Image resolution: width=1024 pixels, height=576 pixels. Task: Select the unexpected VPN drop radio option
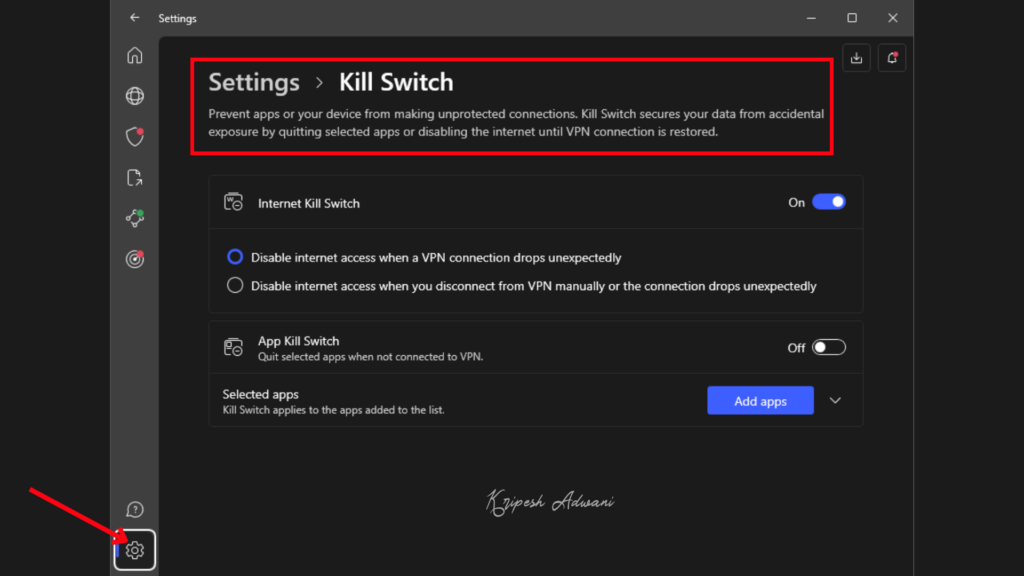(x=234, y=257)
